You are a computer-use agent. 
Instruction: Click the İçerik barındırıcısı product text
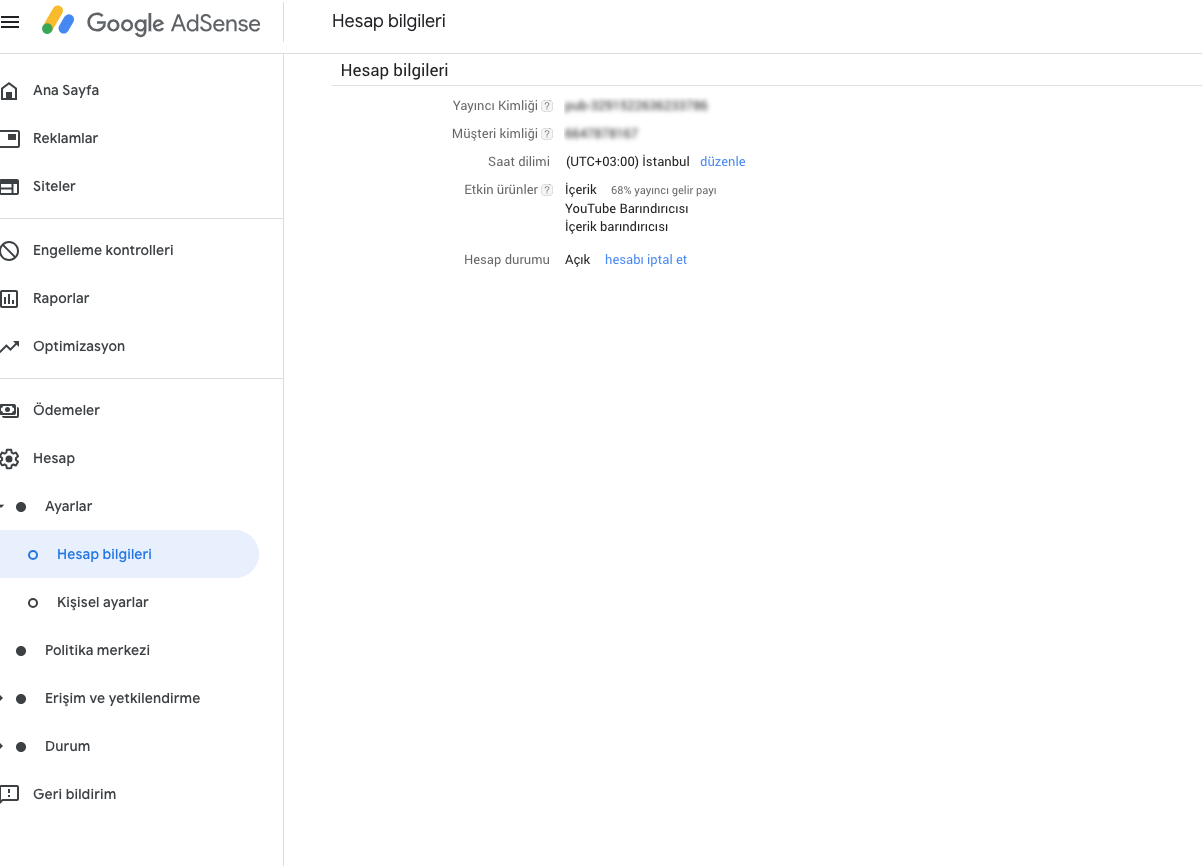pyautogui.click(x=617, y=227)
